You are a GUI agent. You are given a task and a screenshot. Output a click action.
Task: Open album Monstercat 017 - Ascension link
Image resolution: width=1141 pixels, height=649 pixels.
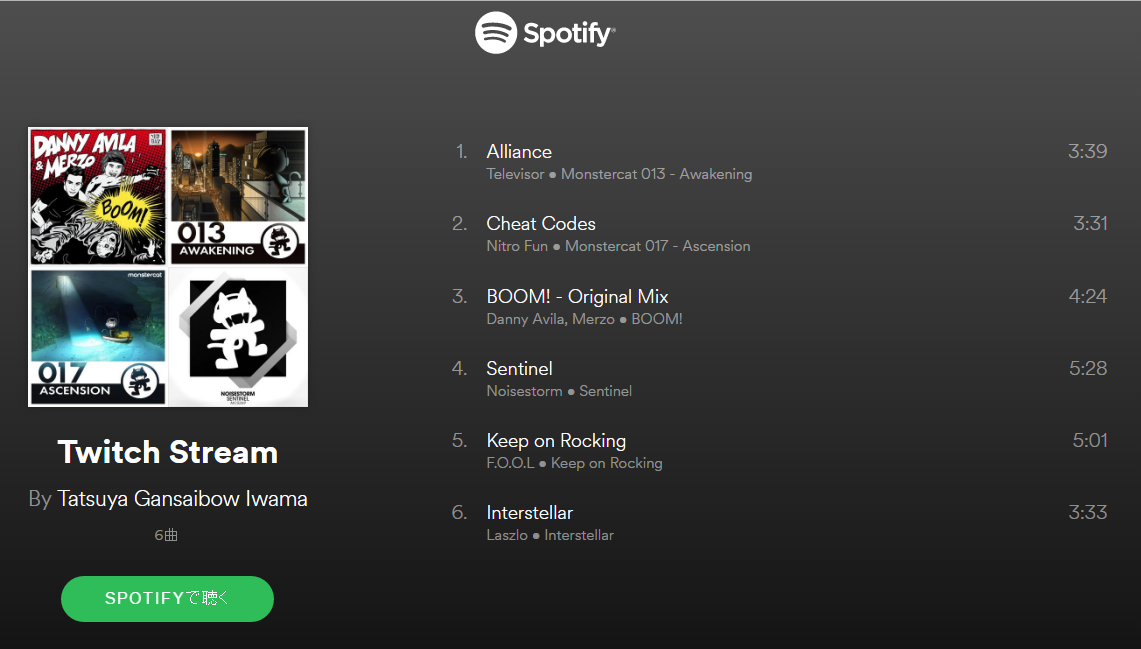coord(658,246)
